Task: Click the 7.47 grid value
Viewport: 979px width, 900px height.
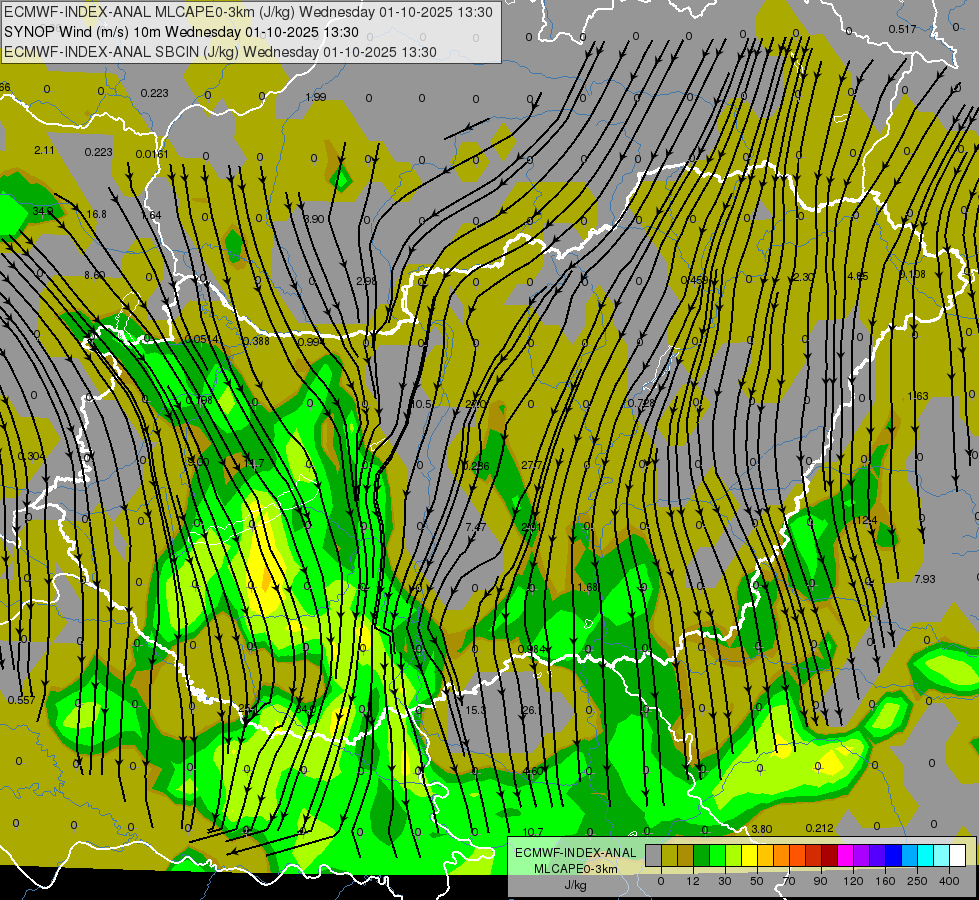Action: click(x=476, y=527)
